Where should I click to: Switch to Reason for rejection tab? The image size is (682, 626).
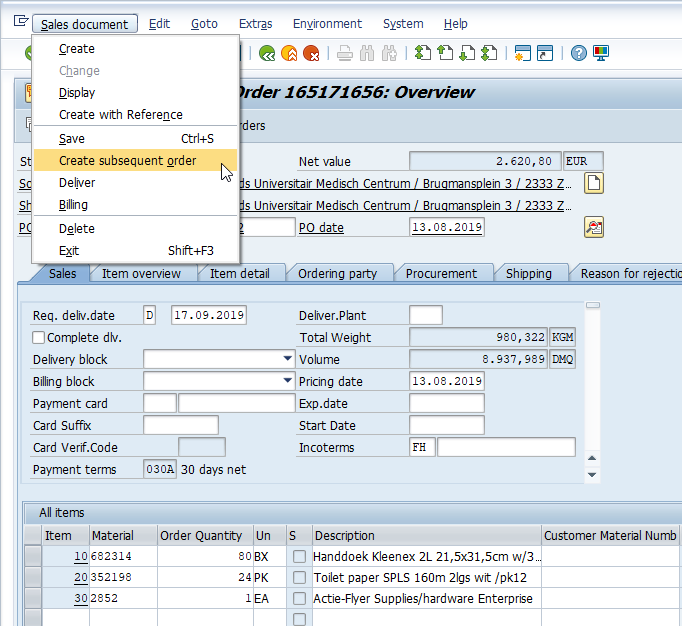[630, 274]
